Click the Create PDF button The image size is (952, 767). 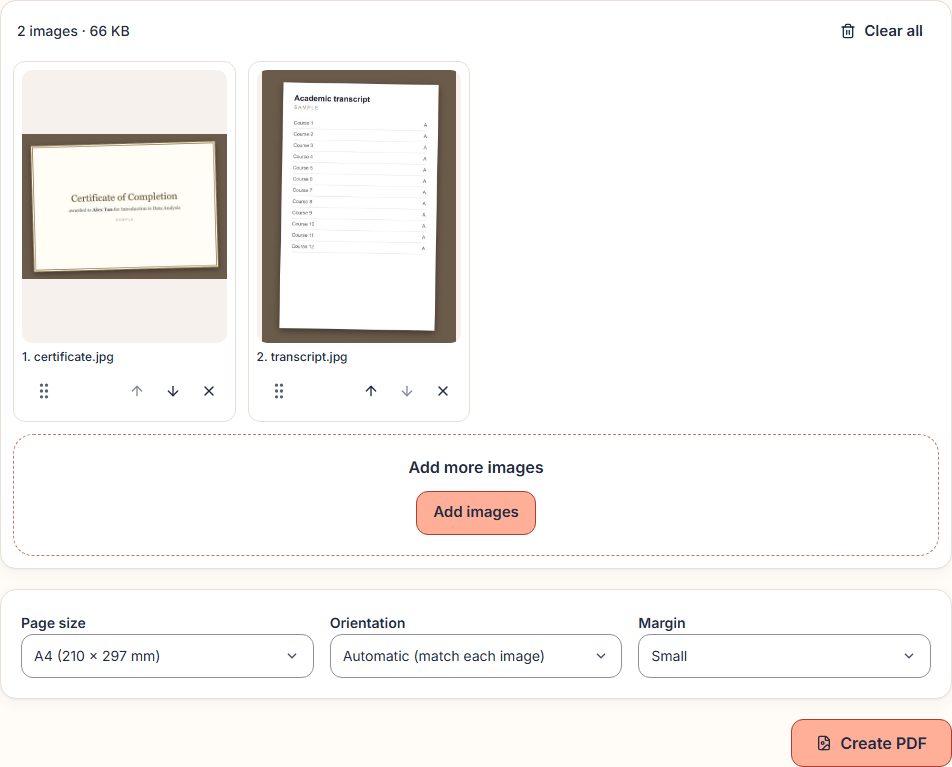point(871,743)
